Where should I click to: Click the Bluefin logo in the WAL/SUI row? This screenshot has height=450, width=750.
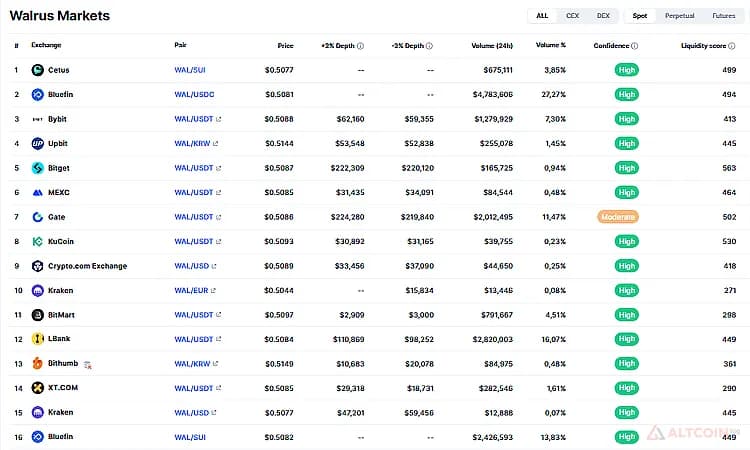[37, 437]
